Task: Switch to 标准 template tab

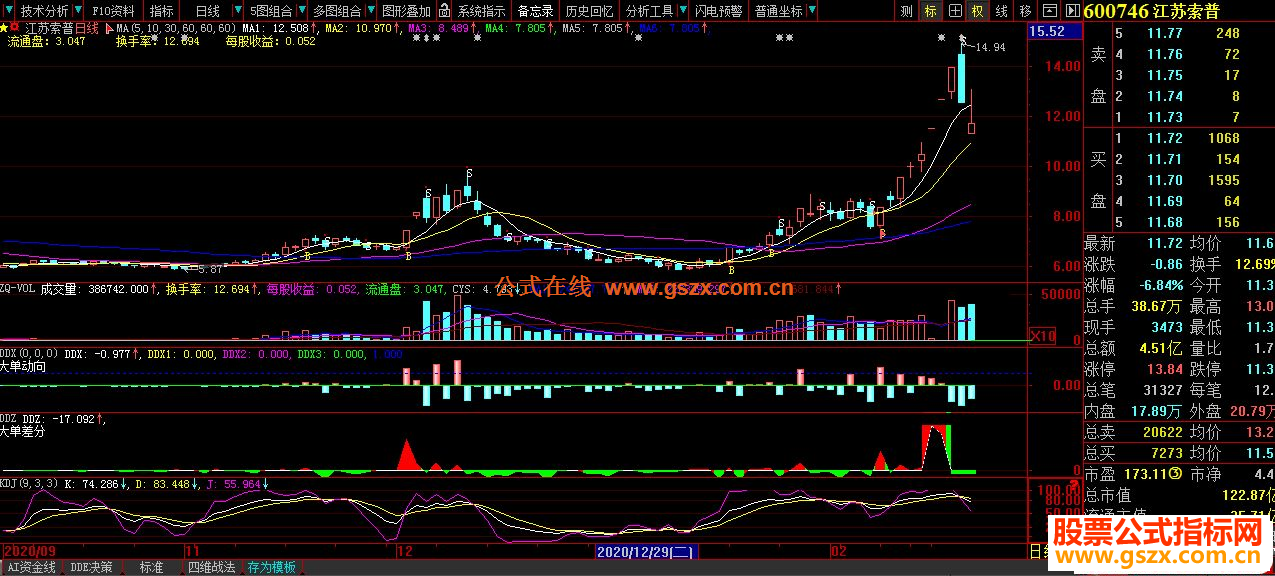Action: 151,567
